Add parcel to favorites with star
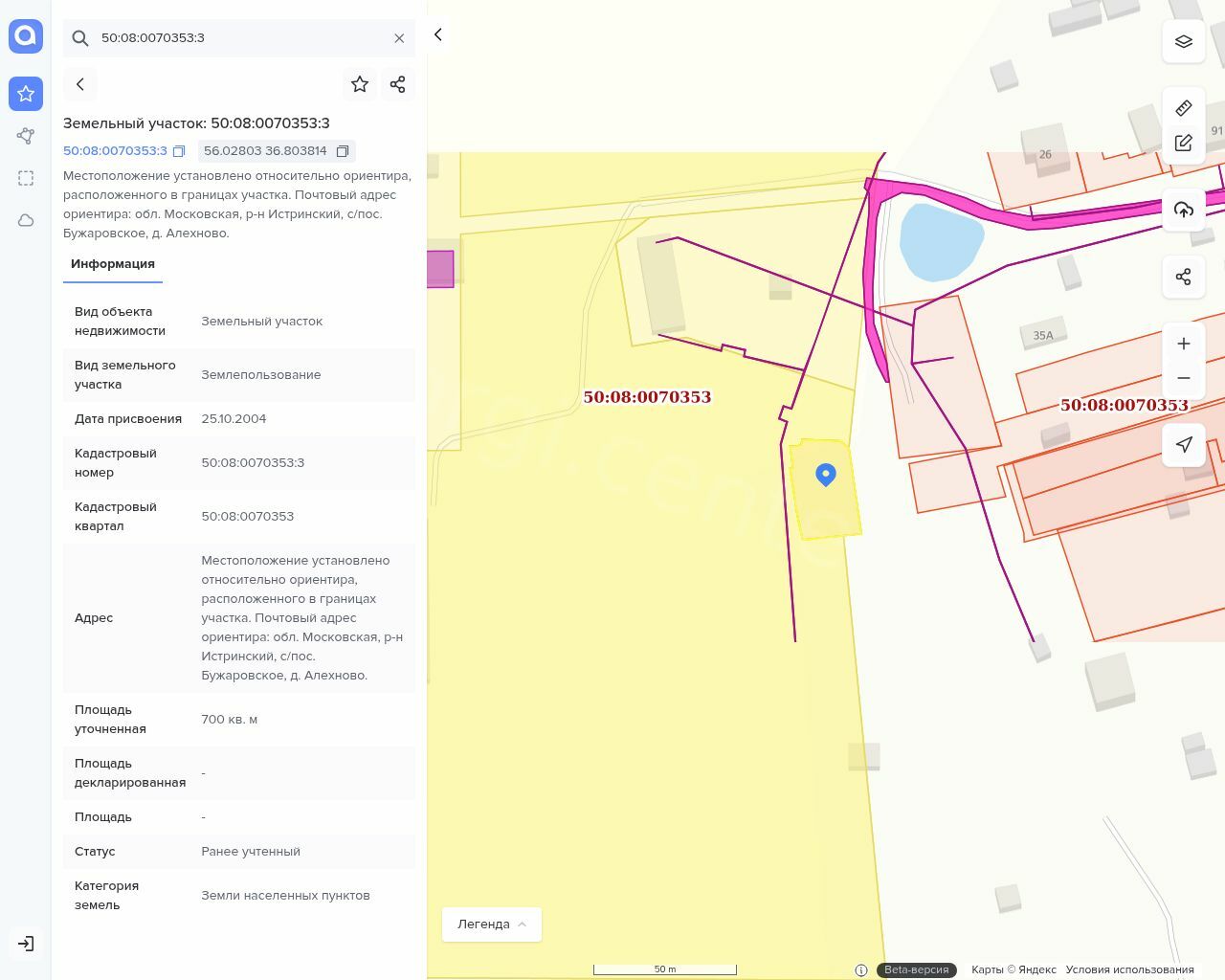The width and height of the screenshot is (1225, 980). 360,84
